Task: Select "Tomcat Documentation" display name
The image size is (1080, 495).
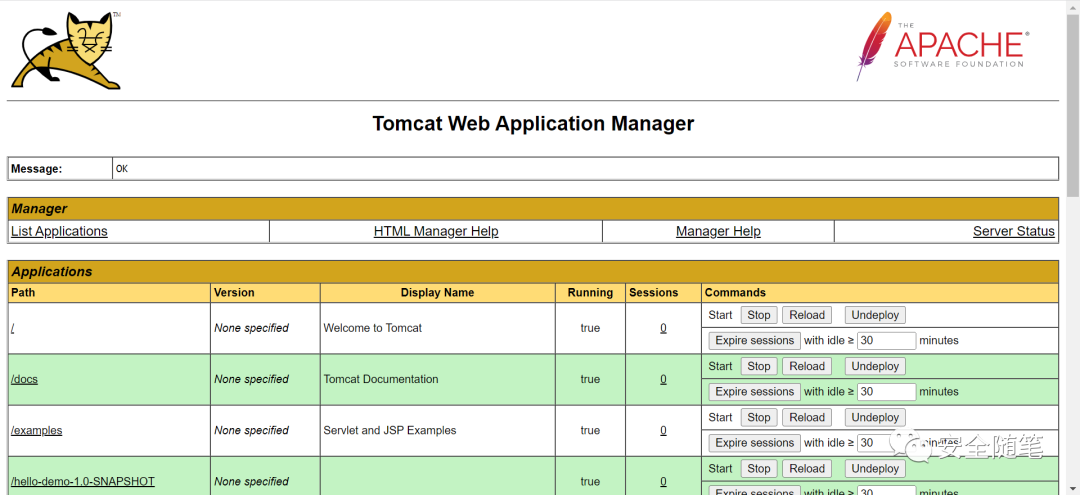Action: click(381, 379)
